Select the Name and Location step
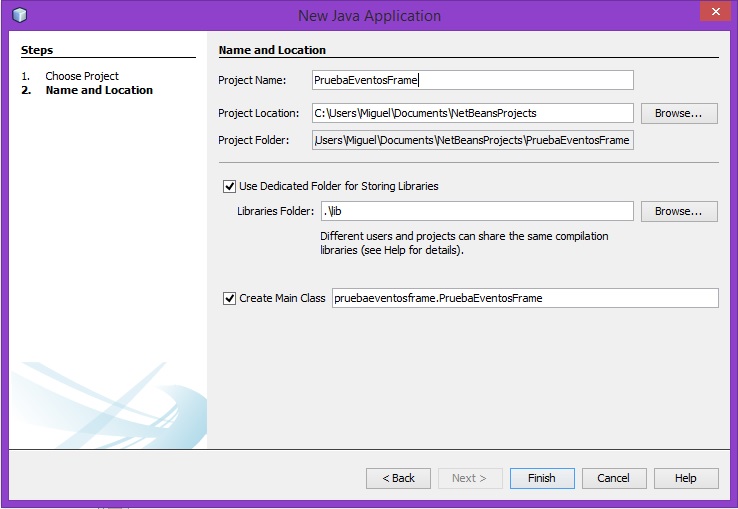Screen dimensions: 738x509 (x=99, y=90)
